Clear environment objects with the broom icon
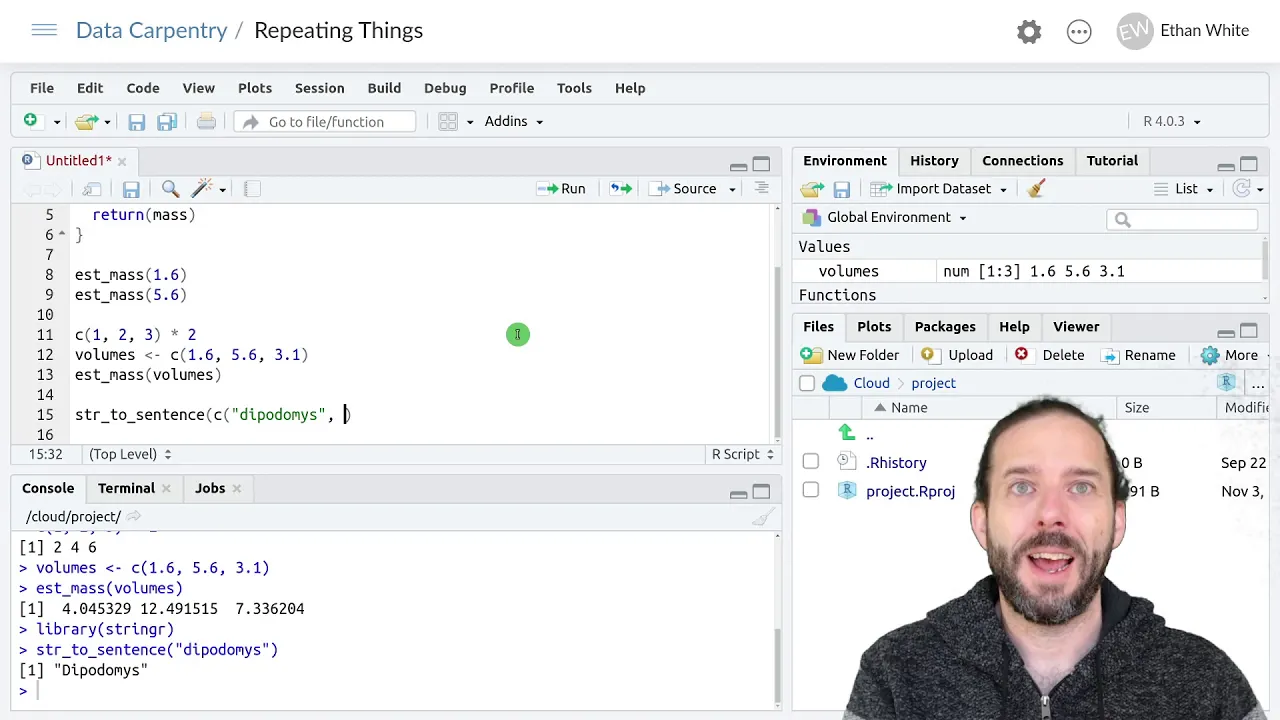The height and width of the screenshot is (720, 1280). coord(1036,189)
